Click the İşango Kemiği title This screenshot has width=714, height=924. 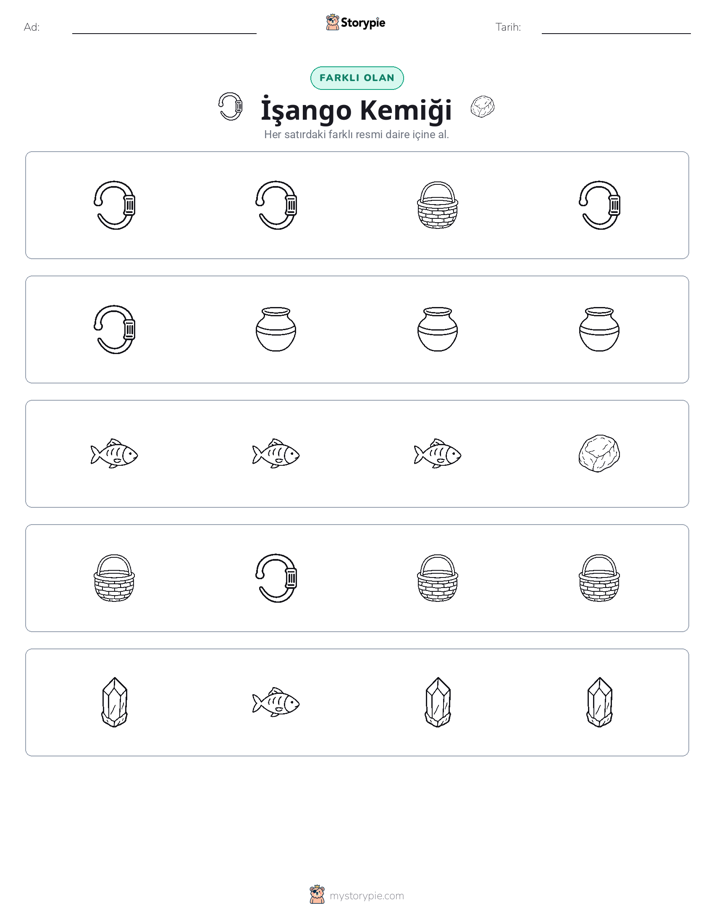click(x=356, y=110)
